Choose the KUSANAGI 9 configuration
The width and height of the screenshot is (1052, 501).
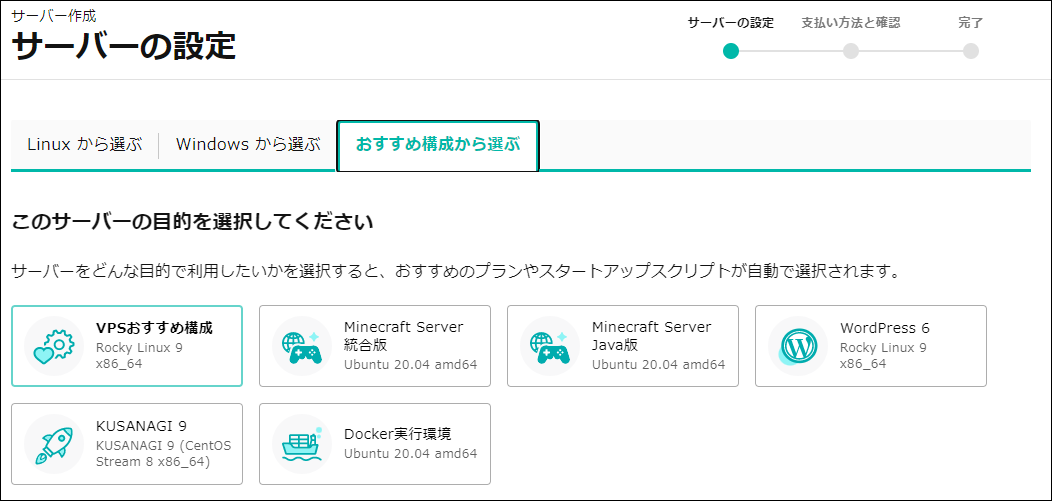[x=141, y=425]
